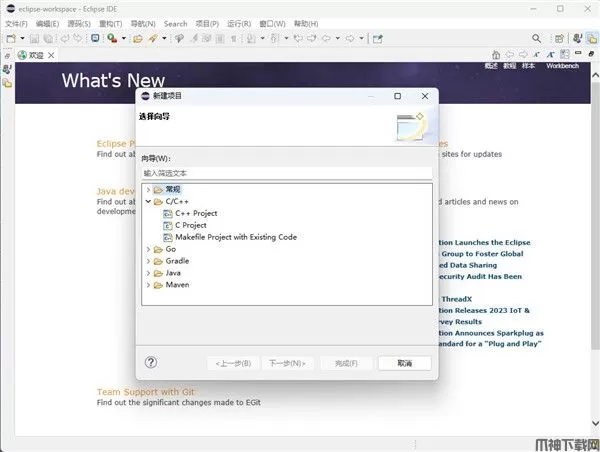Screen dimensions: 600x452
Task: Close the 欢迎 tab
Action: coord(51,55)
